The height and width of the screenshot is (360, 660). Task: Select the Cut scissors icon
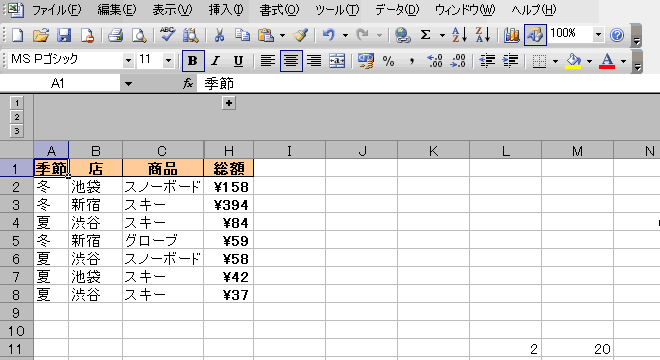click(x=219, y=35)
